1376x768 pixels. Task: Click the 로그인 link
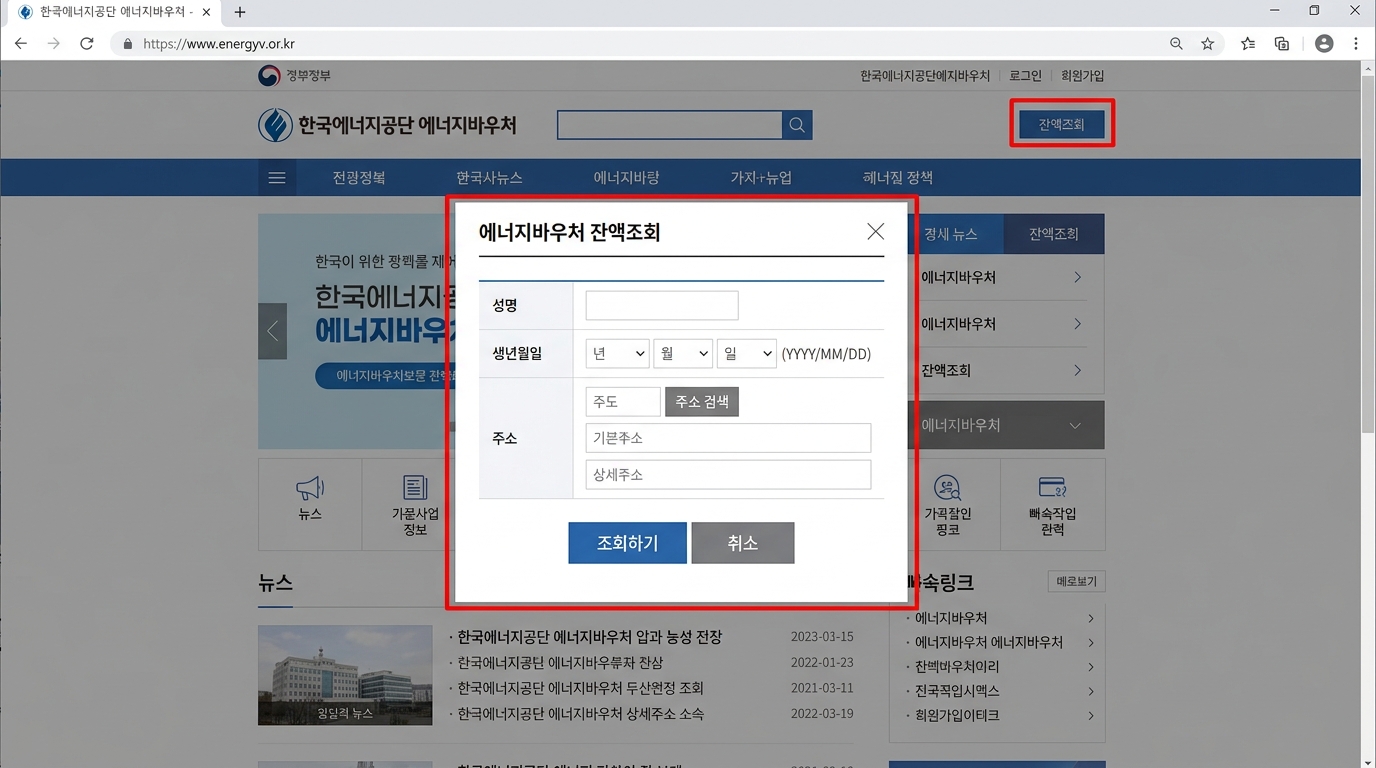click(x=1025, y=76)
